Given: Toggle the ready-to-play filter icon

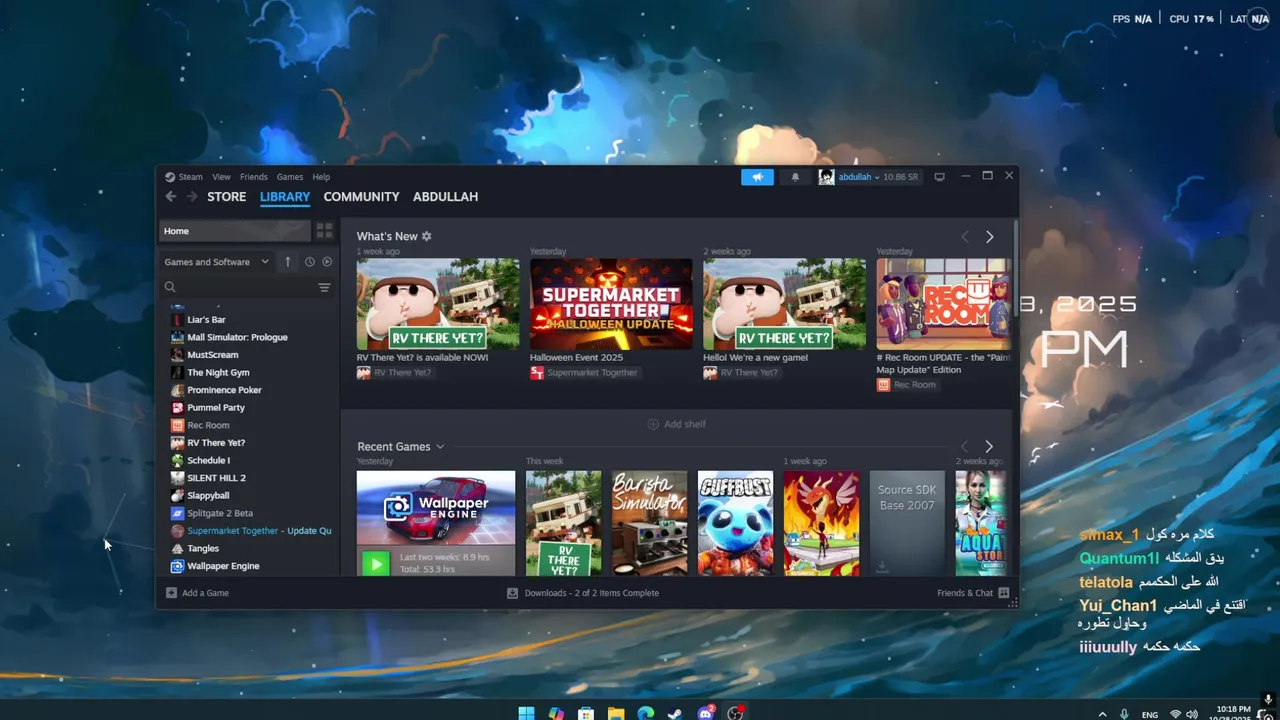Looking at the screenshot, I should (x=327, y=262).
